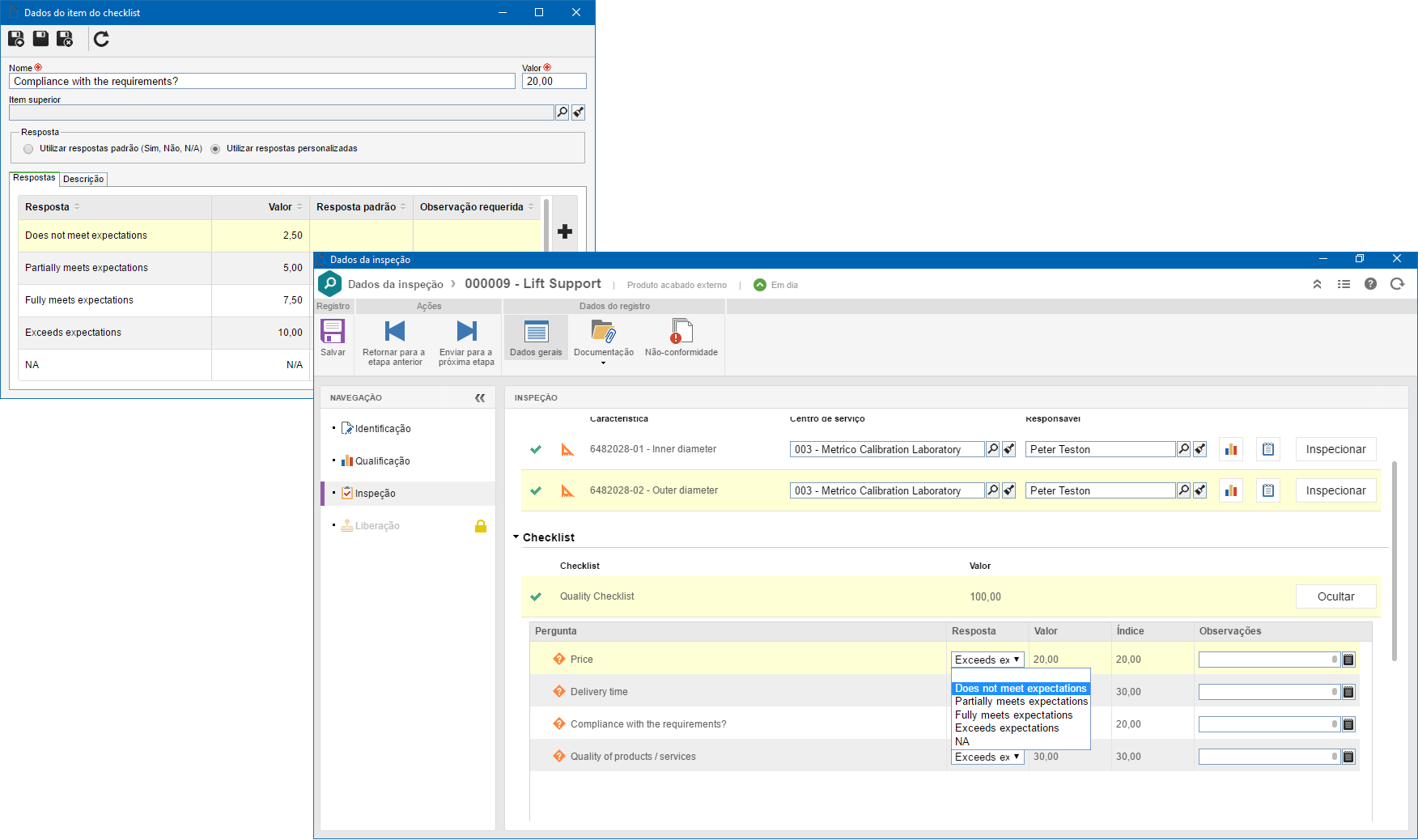Click plus icon to add a response
This screenshot has height=840, width=1418.
(565, 231)
